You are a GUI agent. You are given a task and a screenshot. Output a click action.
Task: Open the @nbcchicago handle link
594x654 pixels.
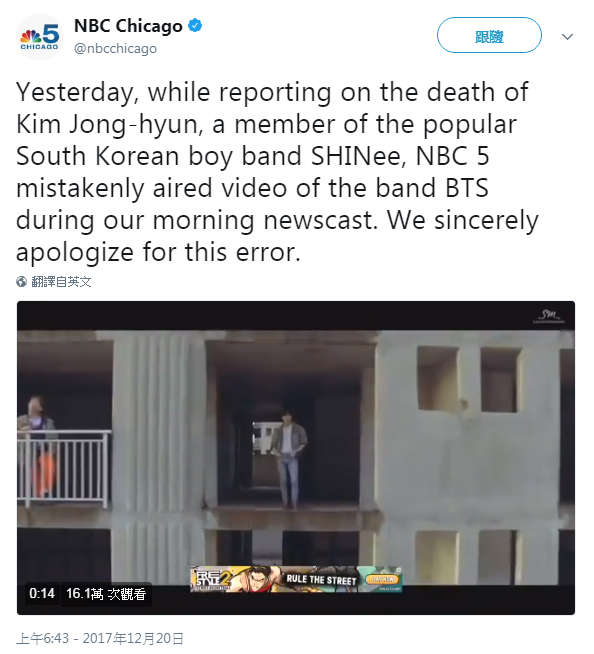coord(115,48)
